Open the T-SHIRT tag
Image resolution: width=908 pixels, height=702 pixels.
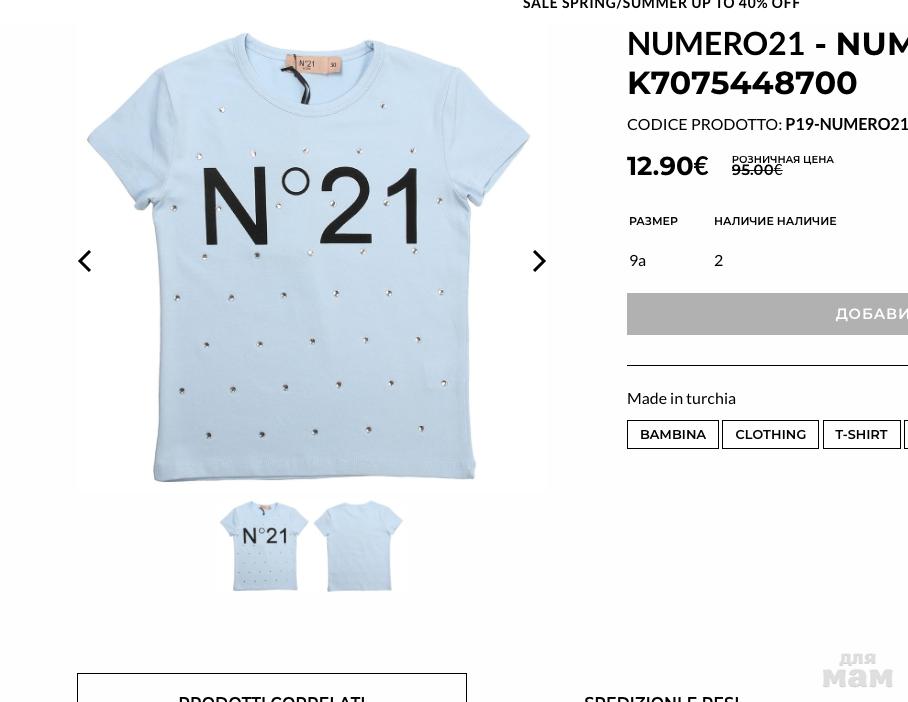click(861, 434)
